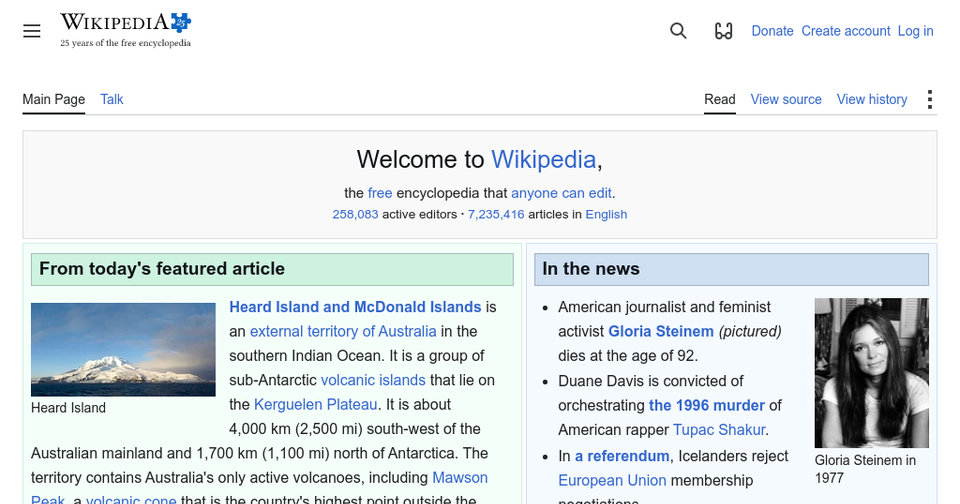
Task: Select the Read tab
Action: tap(719, 99)
